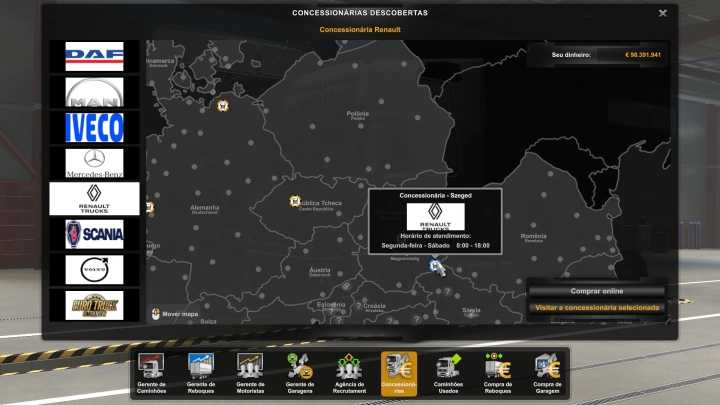The width and height of the screenshot is (720, 405).
Task: Open Gerente de Motoristas
Action: pos(250,373)
